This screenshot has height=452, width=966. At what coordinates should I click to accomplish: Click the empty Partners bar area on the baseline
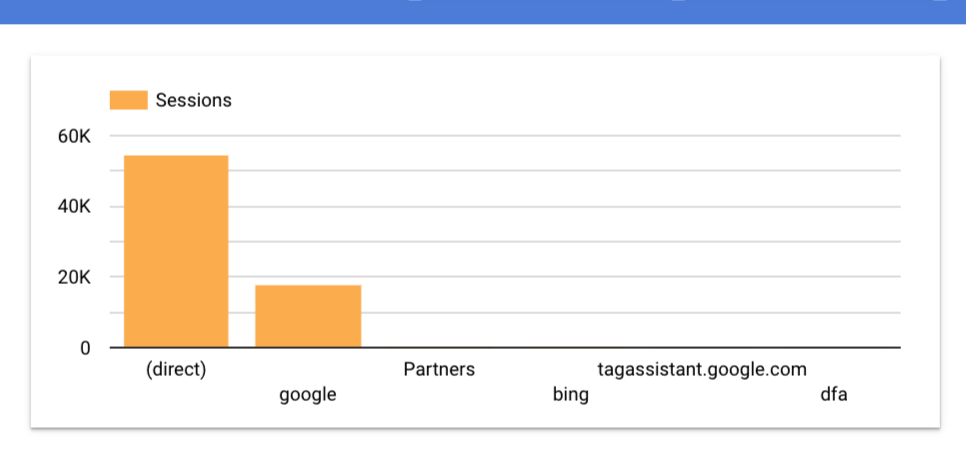[x=439, y=345]
